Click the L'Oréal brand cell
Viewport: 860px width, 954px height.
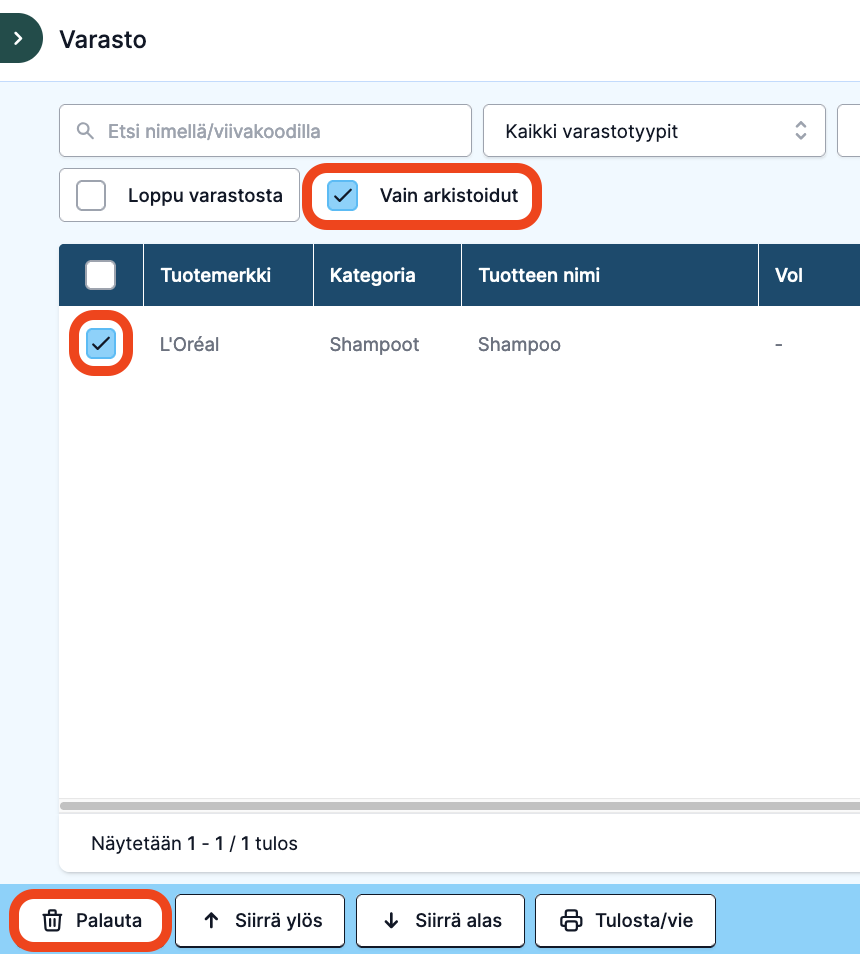click(x=189, y=344)
